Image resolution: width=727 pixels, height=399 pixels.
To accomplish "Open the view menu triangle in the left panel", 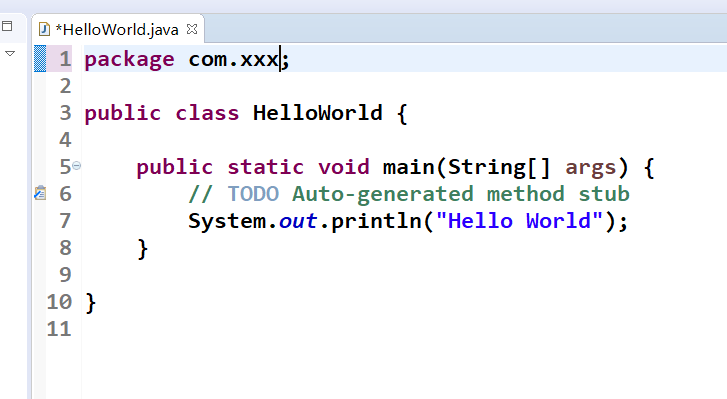I will [x=10, y=53].
